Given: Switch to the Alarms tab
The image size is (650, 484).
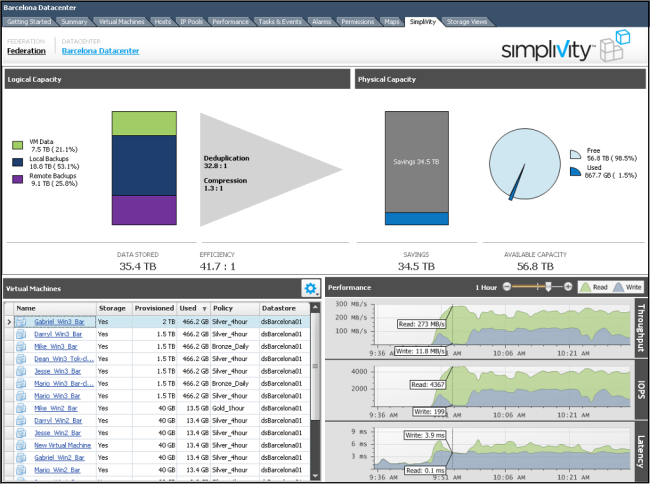Looking at the screenshot, I should 322,22.
